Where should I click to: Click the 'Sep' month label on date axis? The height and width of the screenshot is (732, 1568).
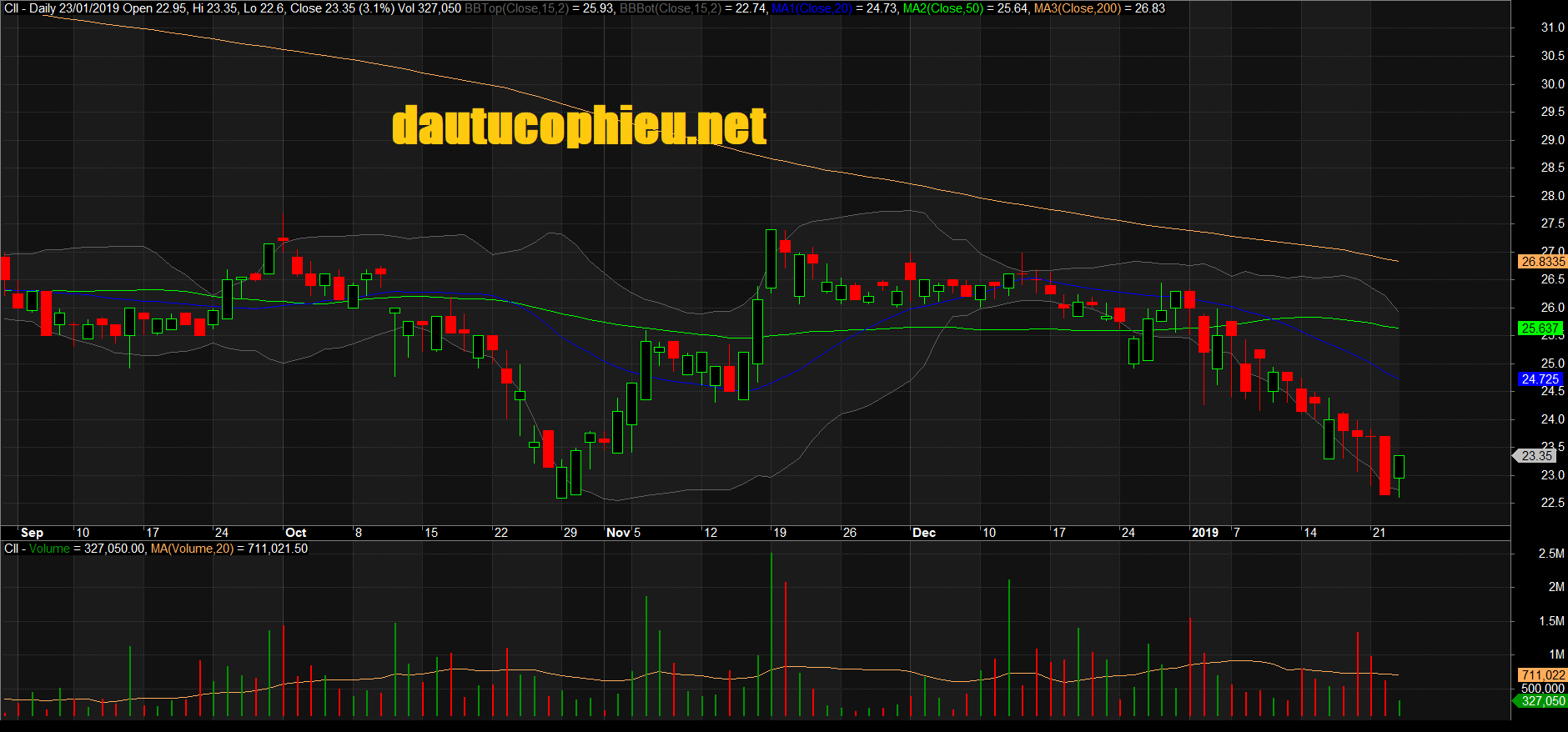coord(32,533)
